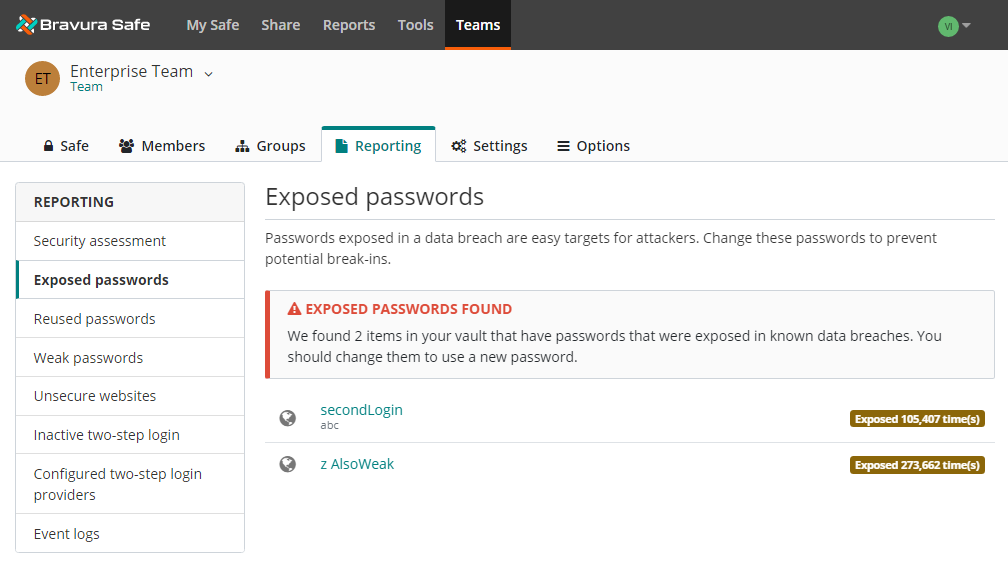Open Inactive two-step login report
Image resolution: width=1008 pixels, height=570 pixels.
(x=130, y=435)
